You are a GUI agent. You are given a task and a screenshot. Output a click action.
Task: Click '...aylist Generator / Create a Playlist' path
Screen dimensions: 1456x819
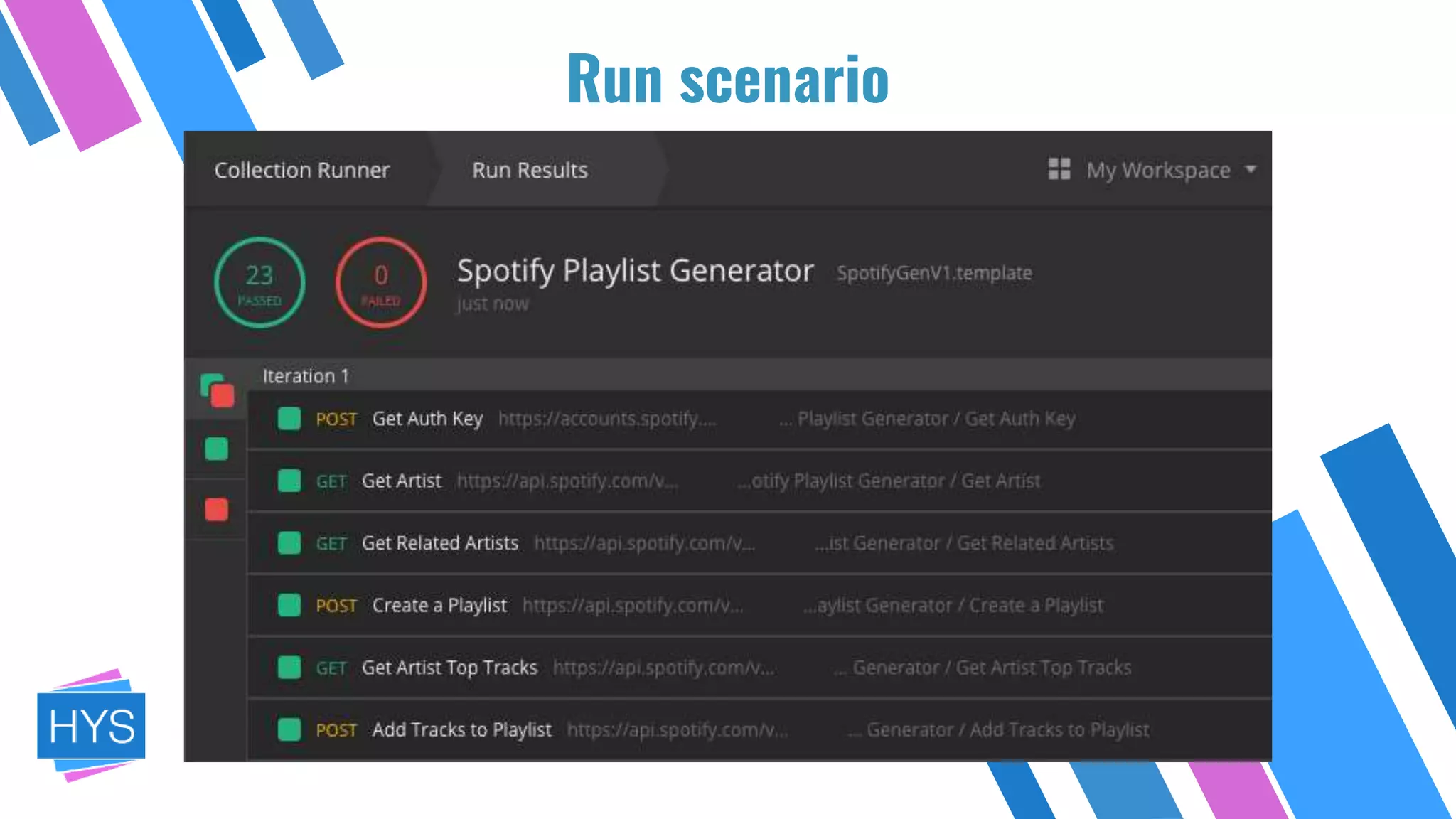(x=953, y=606)
